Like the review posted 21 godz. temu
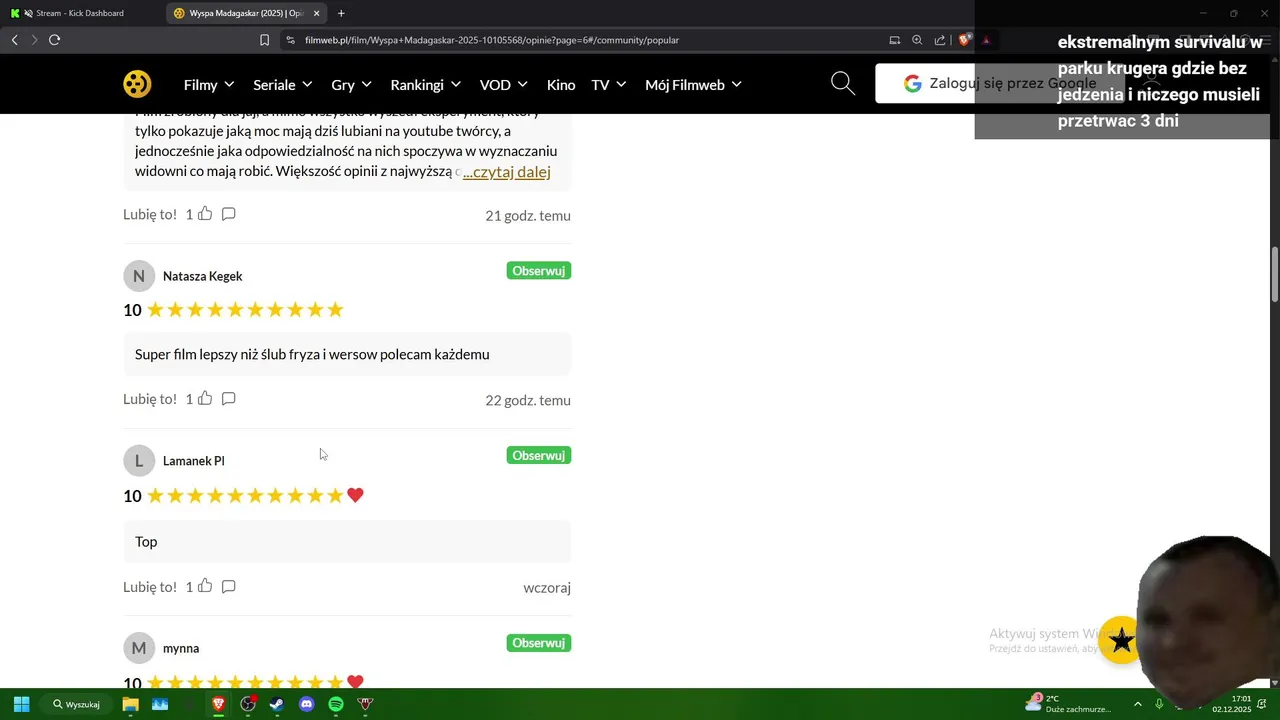Viewport: 1280px width, 720px height. (x=205, y=214)
